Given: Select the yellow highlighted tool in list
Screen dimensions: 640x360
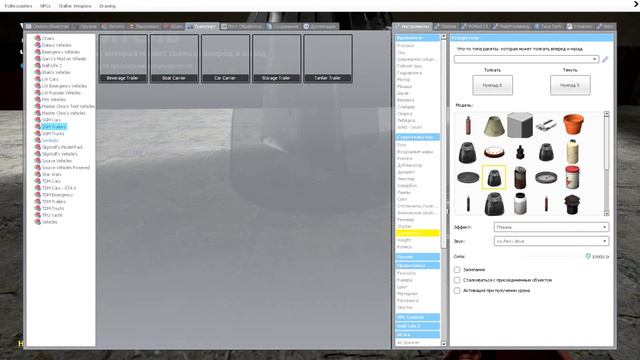Looking at the screenshot, I should click(418, 233).
